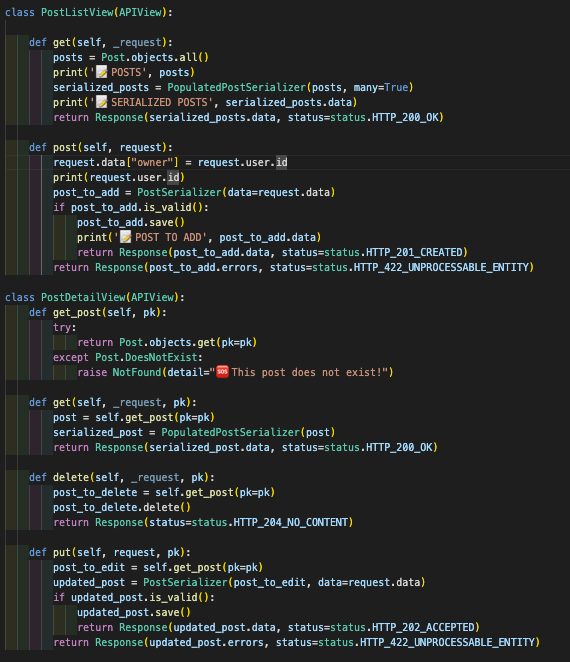
Task: Click the get_post method definition name
Action: pyautogui.click(x=77, y=312)
